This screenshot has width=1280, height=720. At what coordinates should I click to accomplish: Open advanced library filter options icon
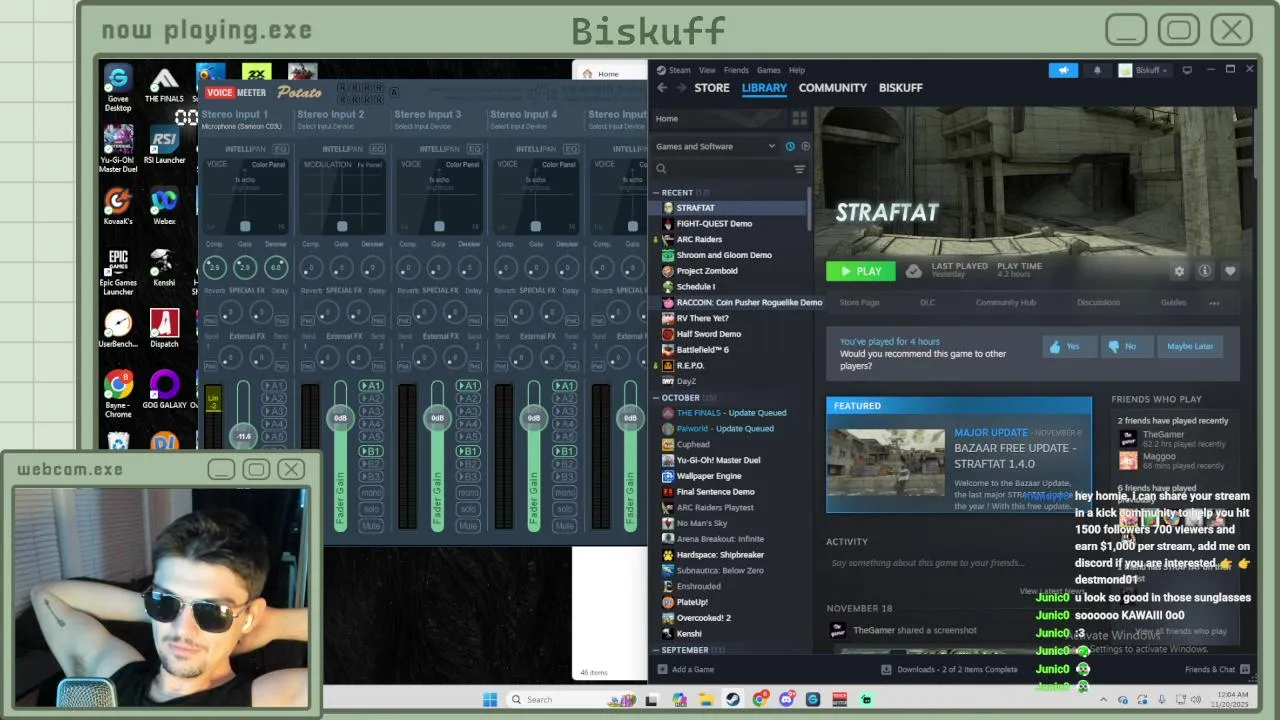(799, 169)
